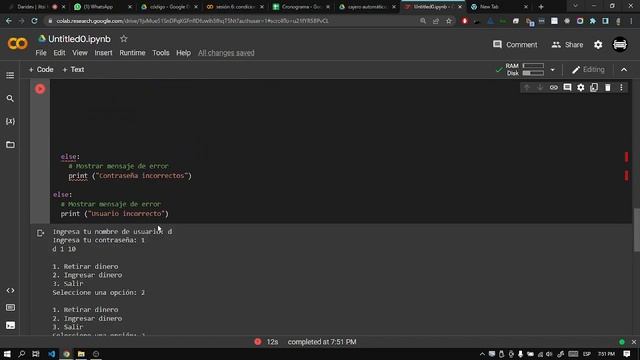Viewport: 640px width, 360px height.
Task: Collapse the header with chevron
Action: pos(624,70)
